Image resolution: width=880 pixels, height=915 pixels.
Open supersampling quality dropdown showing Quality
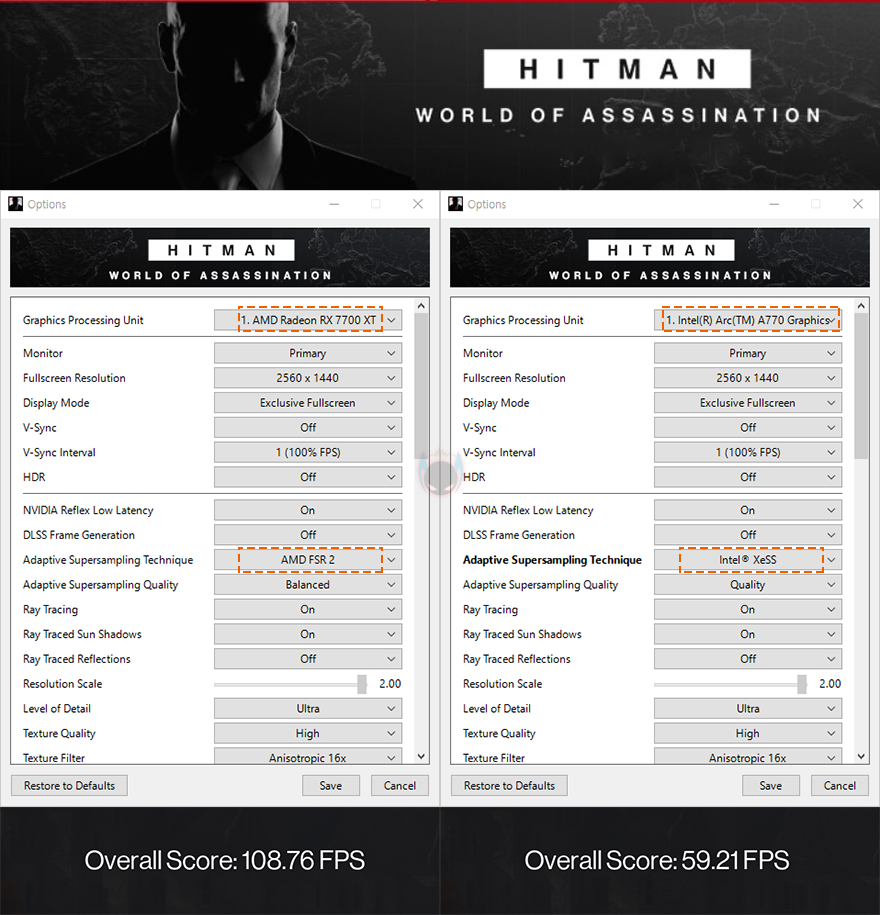748,585
